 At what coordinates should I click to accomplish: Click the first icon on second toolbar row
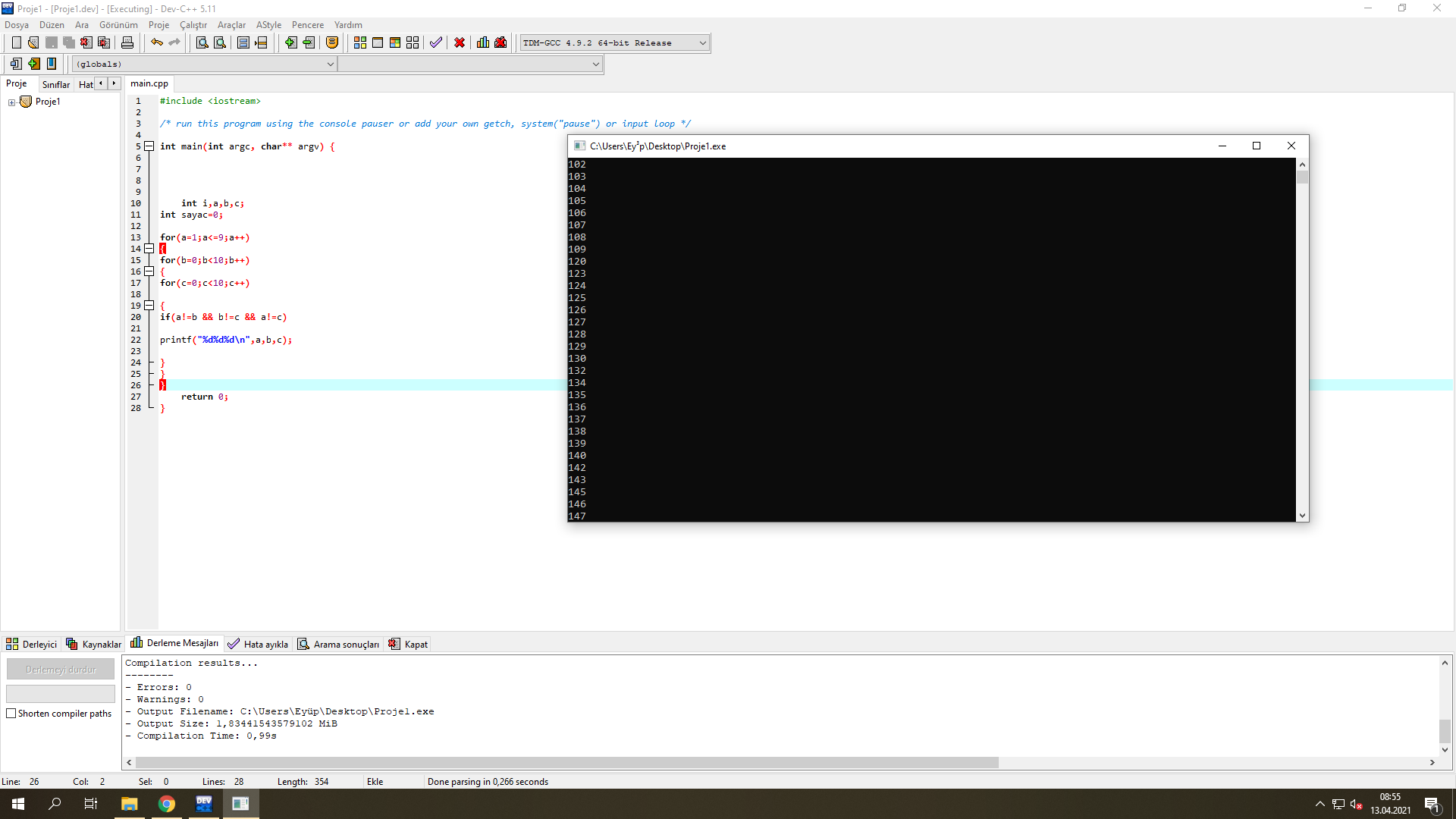16,64
